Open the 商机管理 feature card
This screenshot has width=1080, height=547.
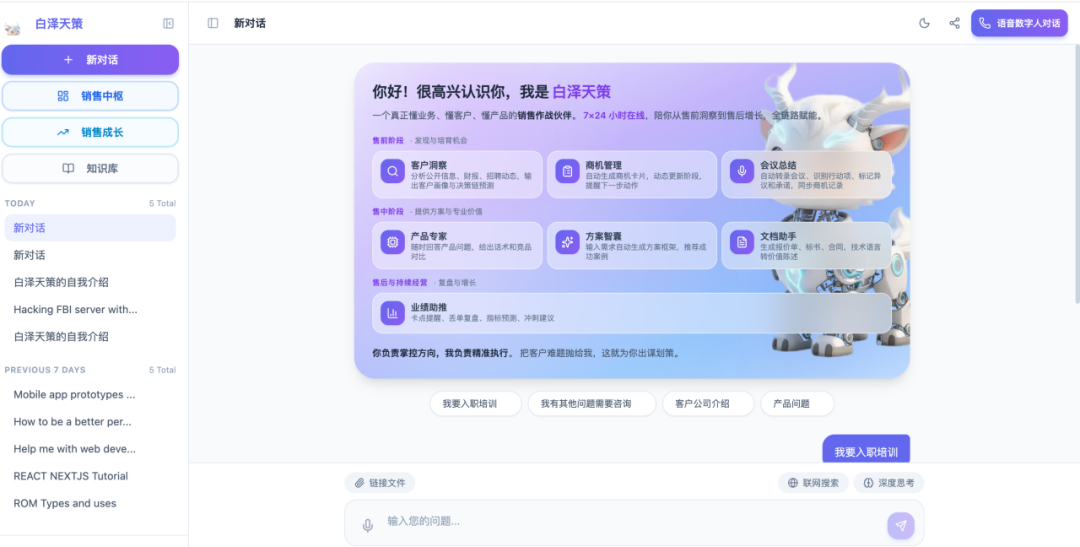(632, 175)
